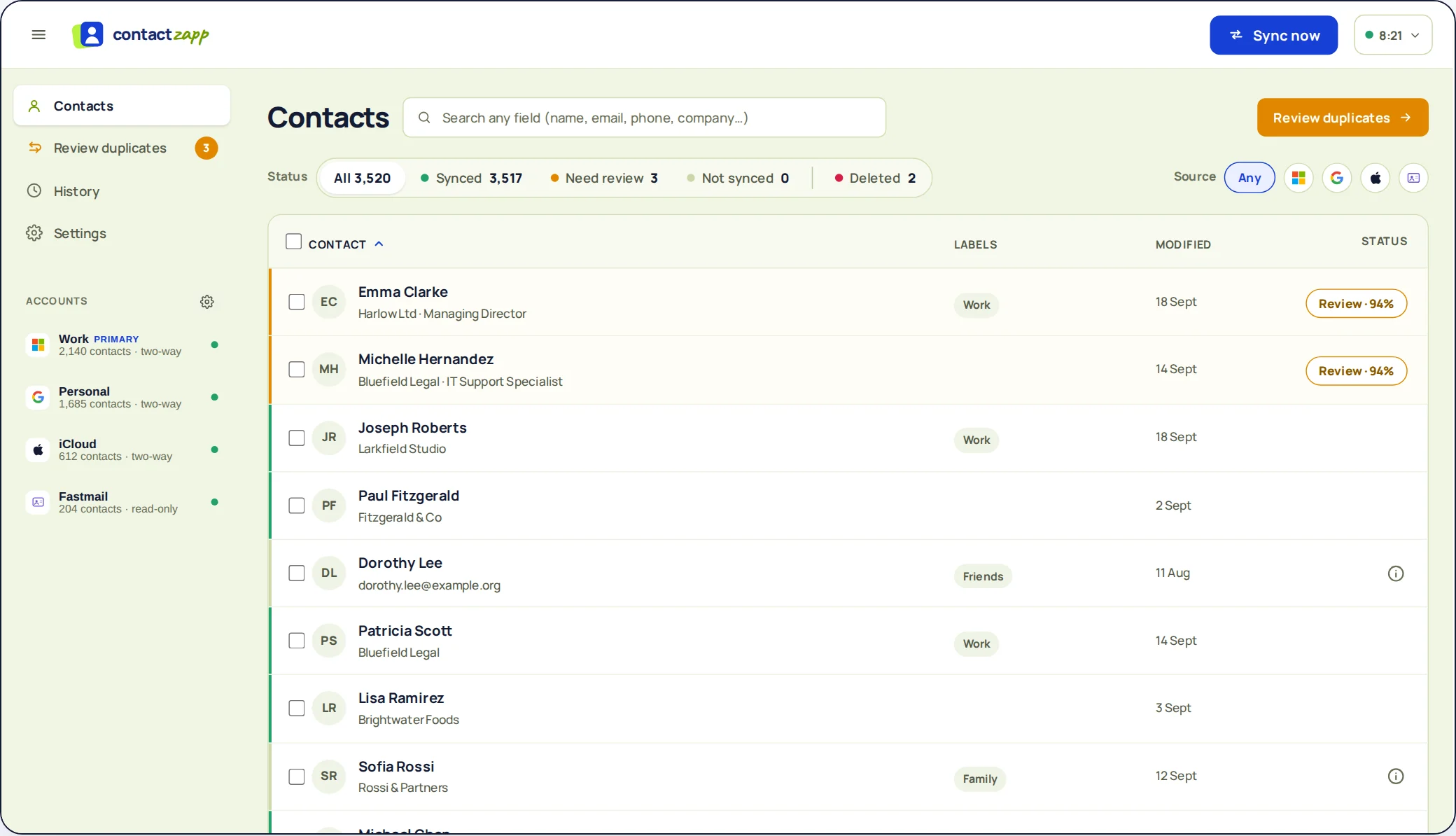Click the Work label on Joseph Roberts

tap(976, 440)
